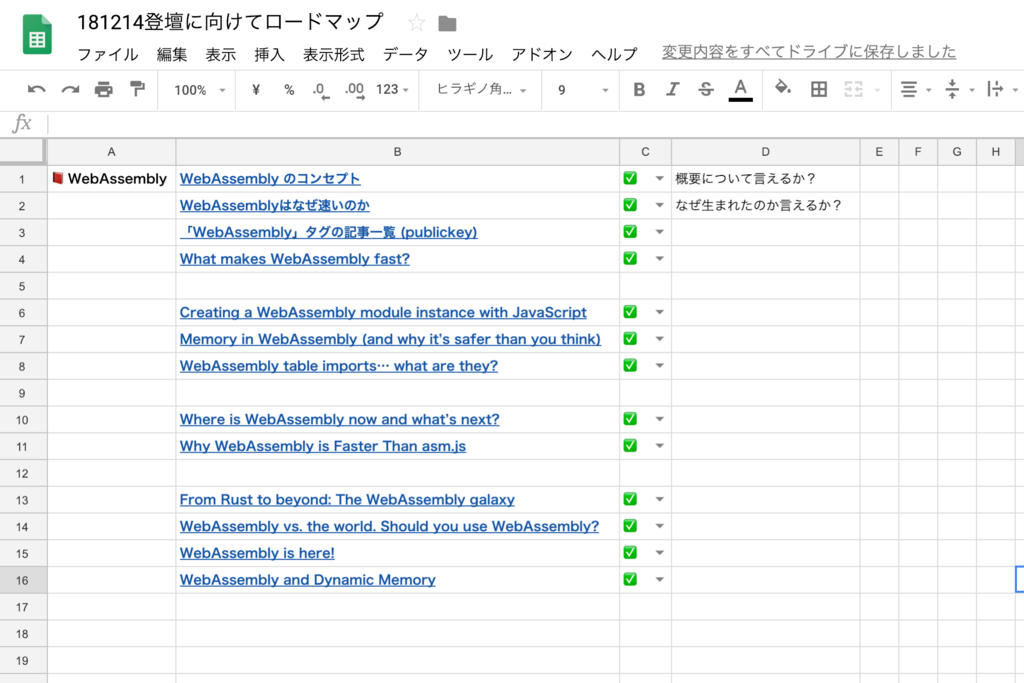The image size is (1024, 683).
Task: Select the green check in row 2
Action: (x=630, y=204)
